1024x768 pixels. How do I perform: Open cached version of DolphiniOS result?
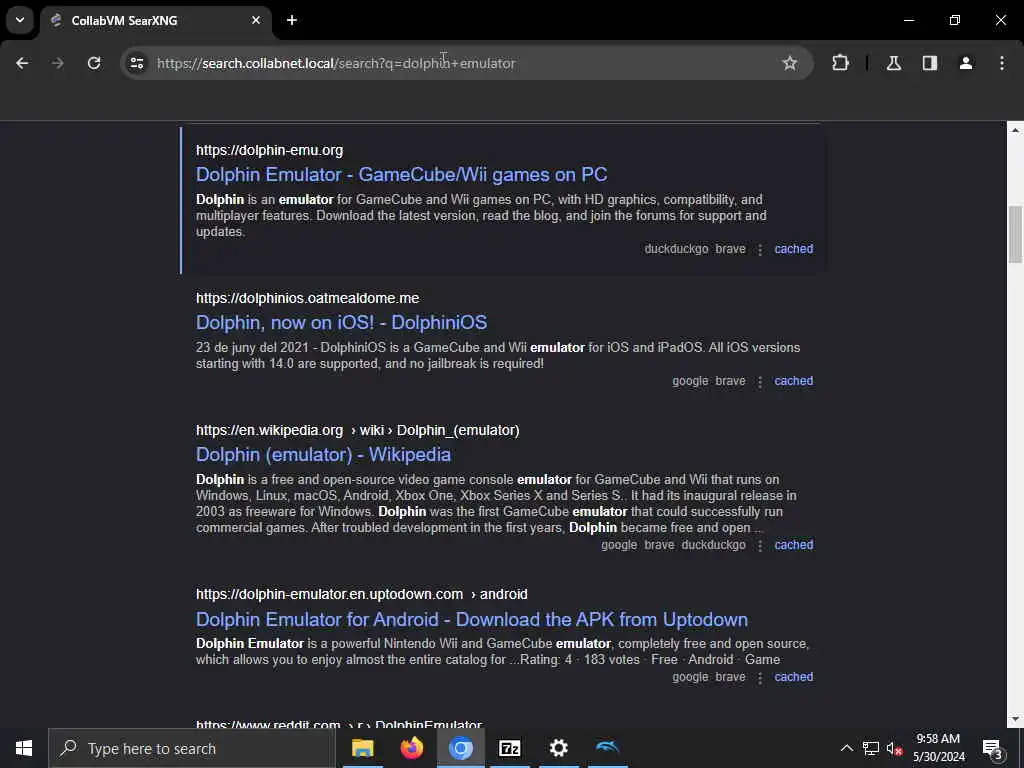[x=793, y=381]
